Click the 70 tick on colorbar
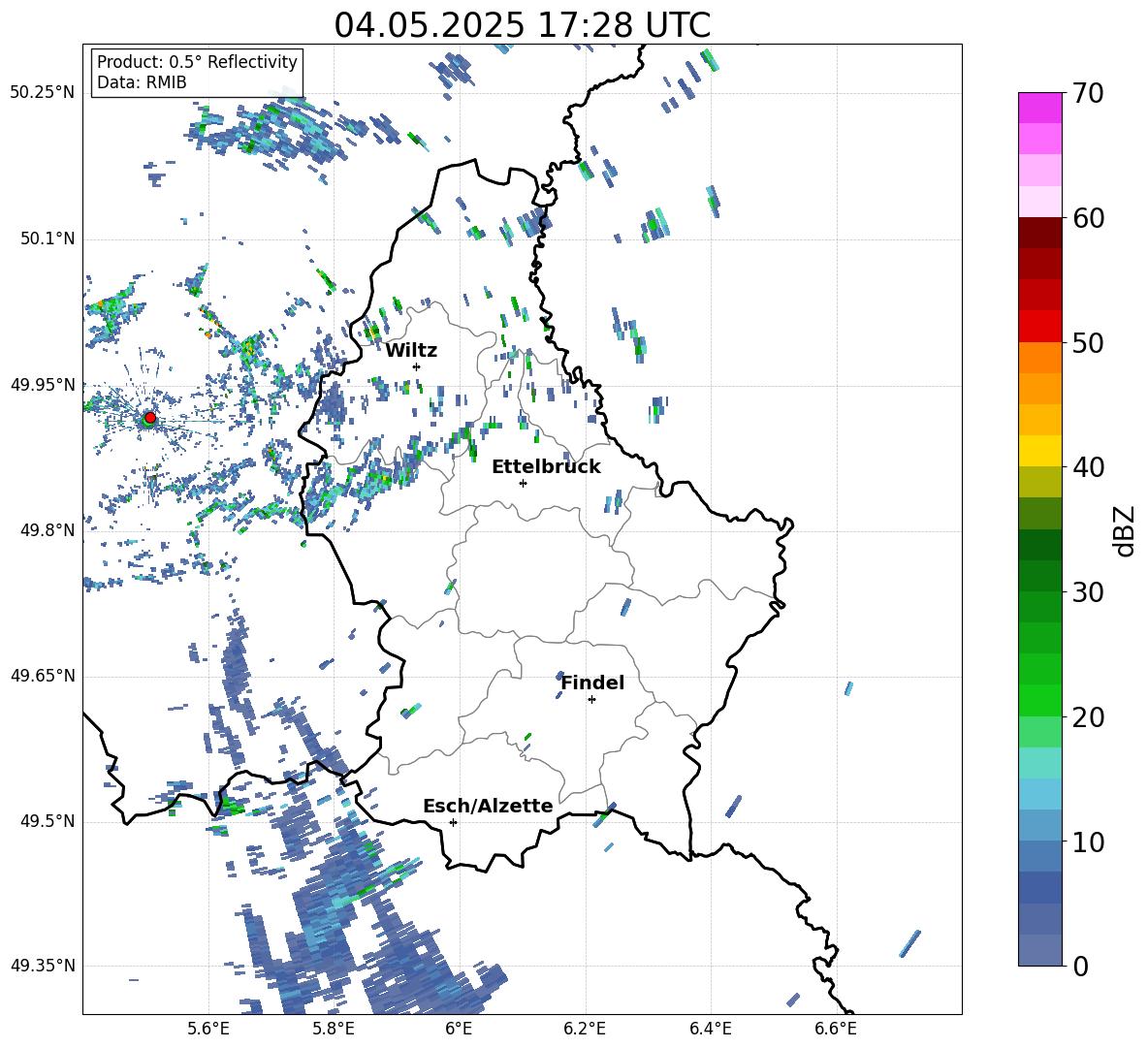 [x=1087, y=94]
